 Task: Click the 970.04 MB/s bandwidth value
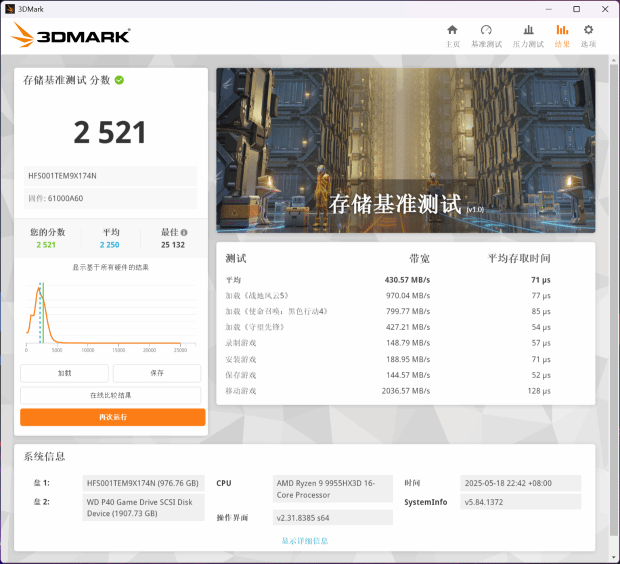coord(408,296)
